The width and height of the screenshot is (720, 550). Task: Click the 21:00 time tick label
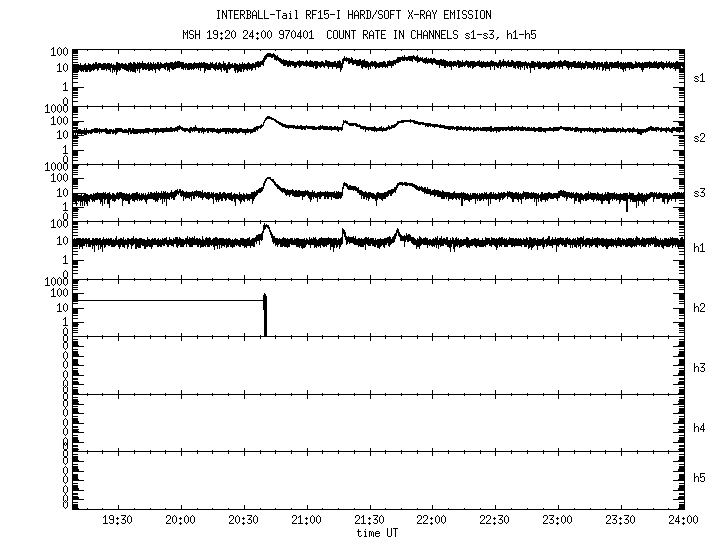coord(306,520)
